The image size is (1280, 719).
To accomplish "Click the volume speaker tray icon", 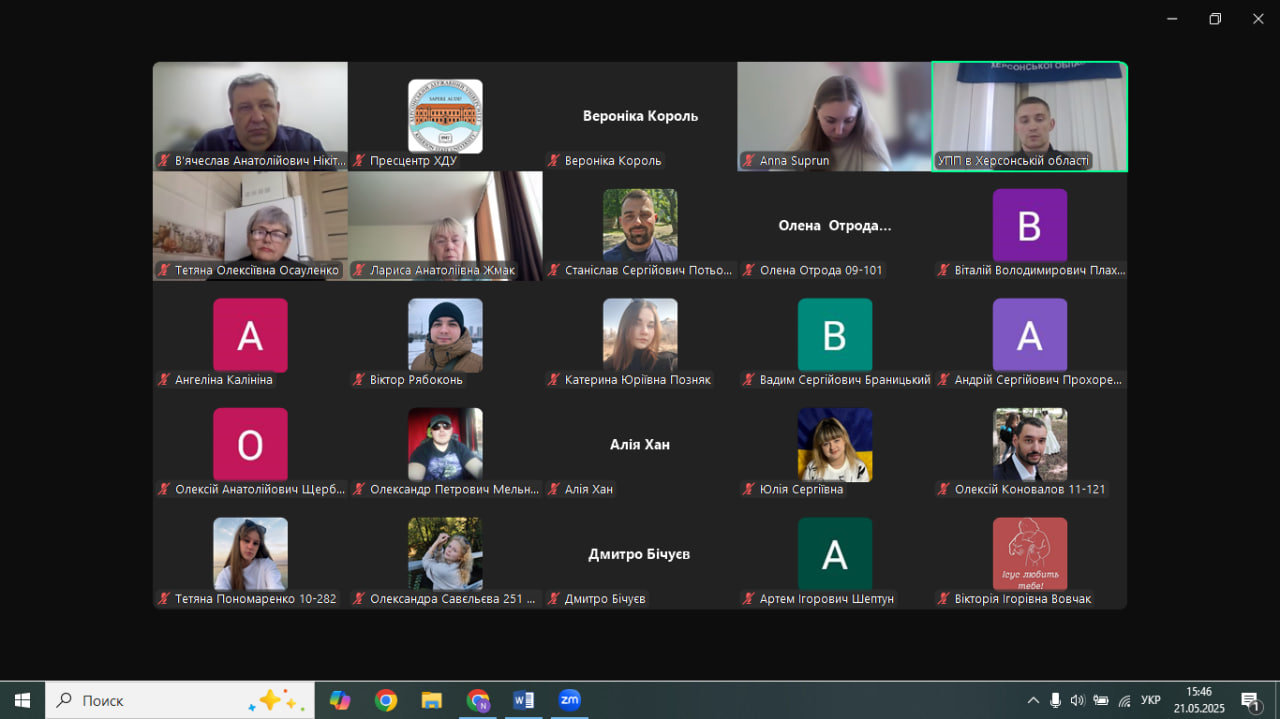I will pos(1077,700).
